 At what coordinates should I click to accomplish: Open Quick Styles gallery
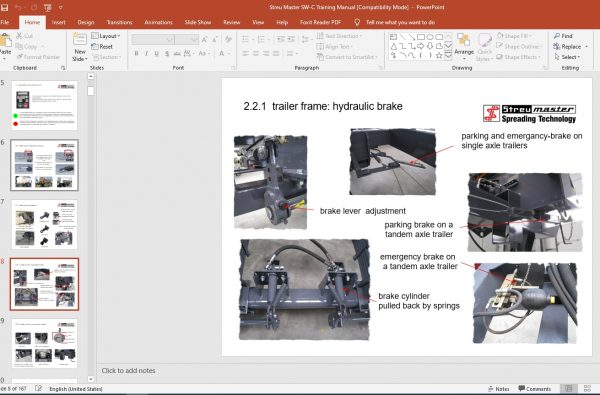[x=484, y=47]
